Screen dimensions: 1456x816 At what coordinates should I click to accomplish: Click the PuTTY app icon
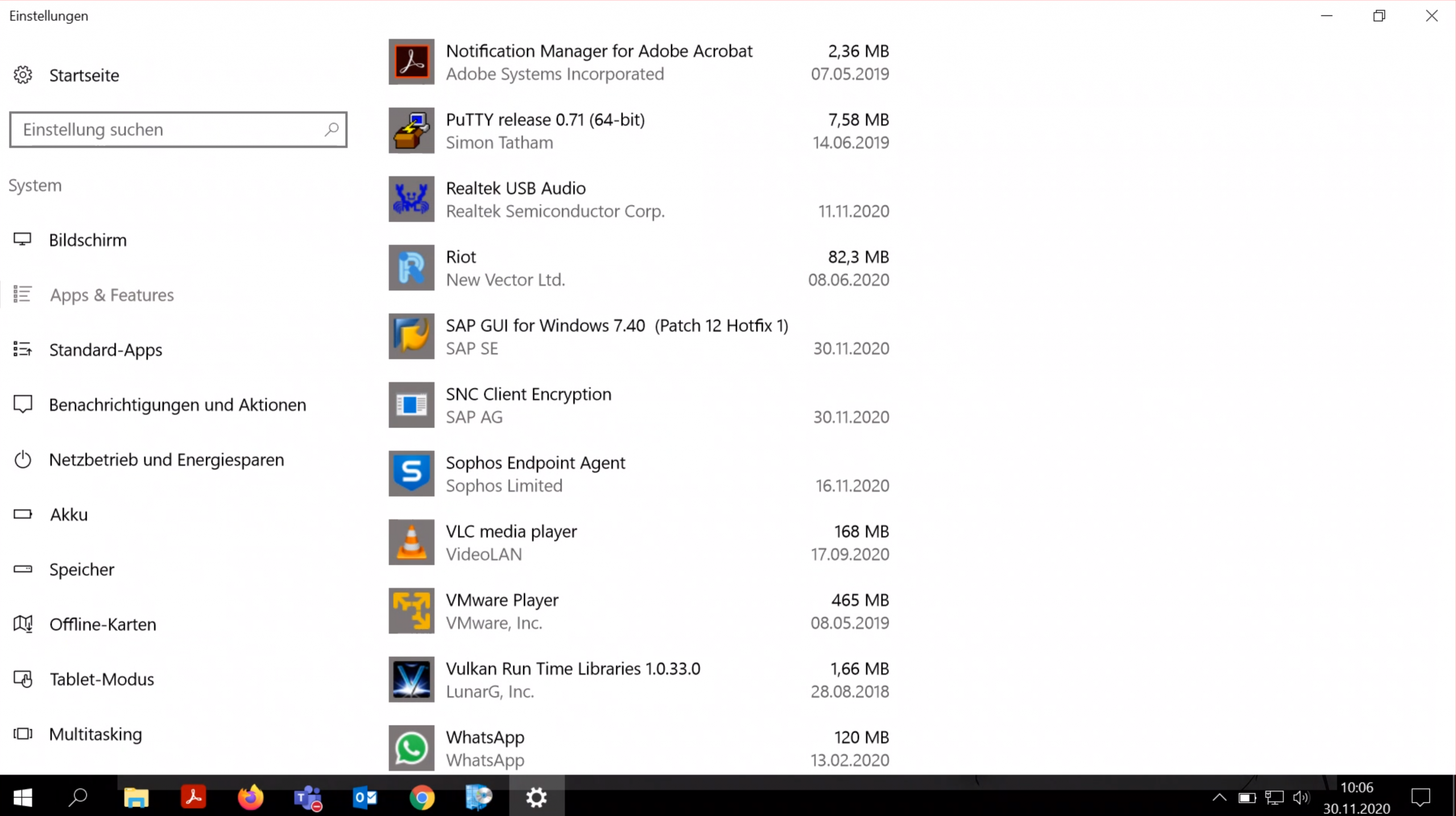click(x=411, y=130)
